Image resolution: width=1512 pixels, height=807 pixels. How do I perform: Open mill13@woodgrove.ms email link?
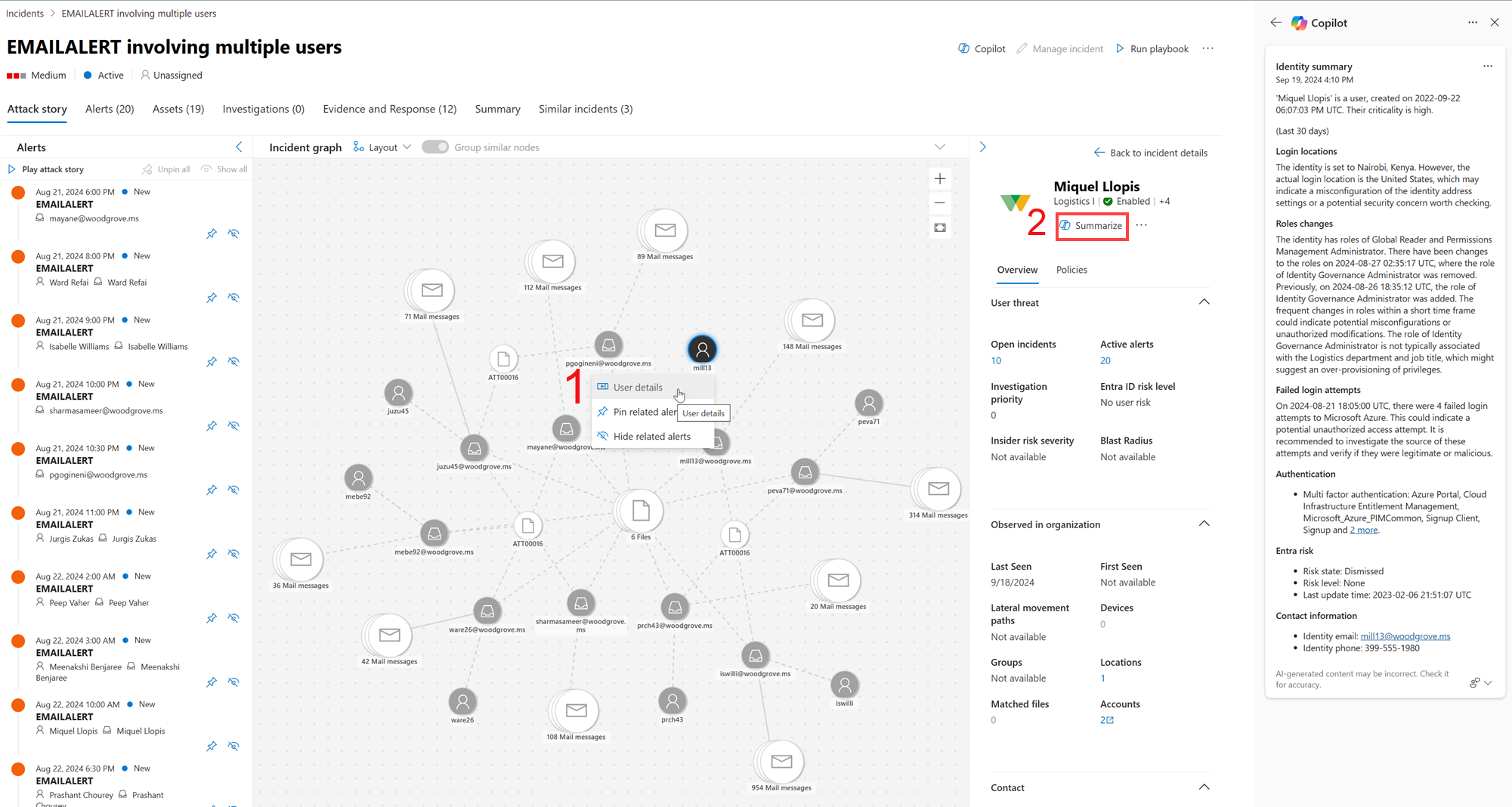[x=1405, y=636]
